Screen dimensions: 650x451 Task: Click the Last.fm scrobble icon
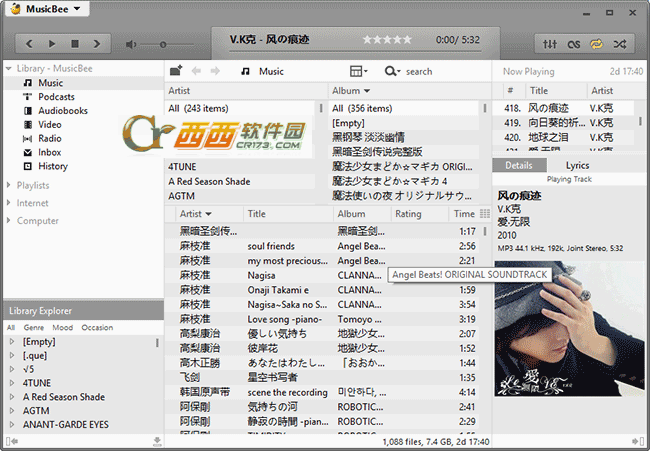point(573,44)
